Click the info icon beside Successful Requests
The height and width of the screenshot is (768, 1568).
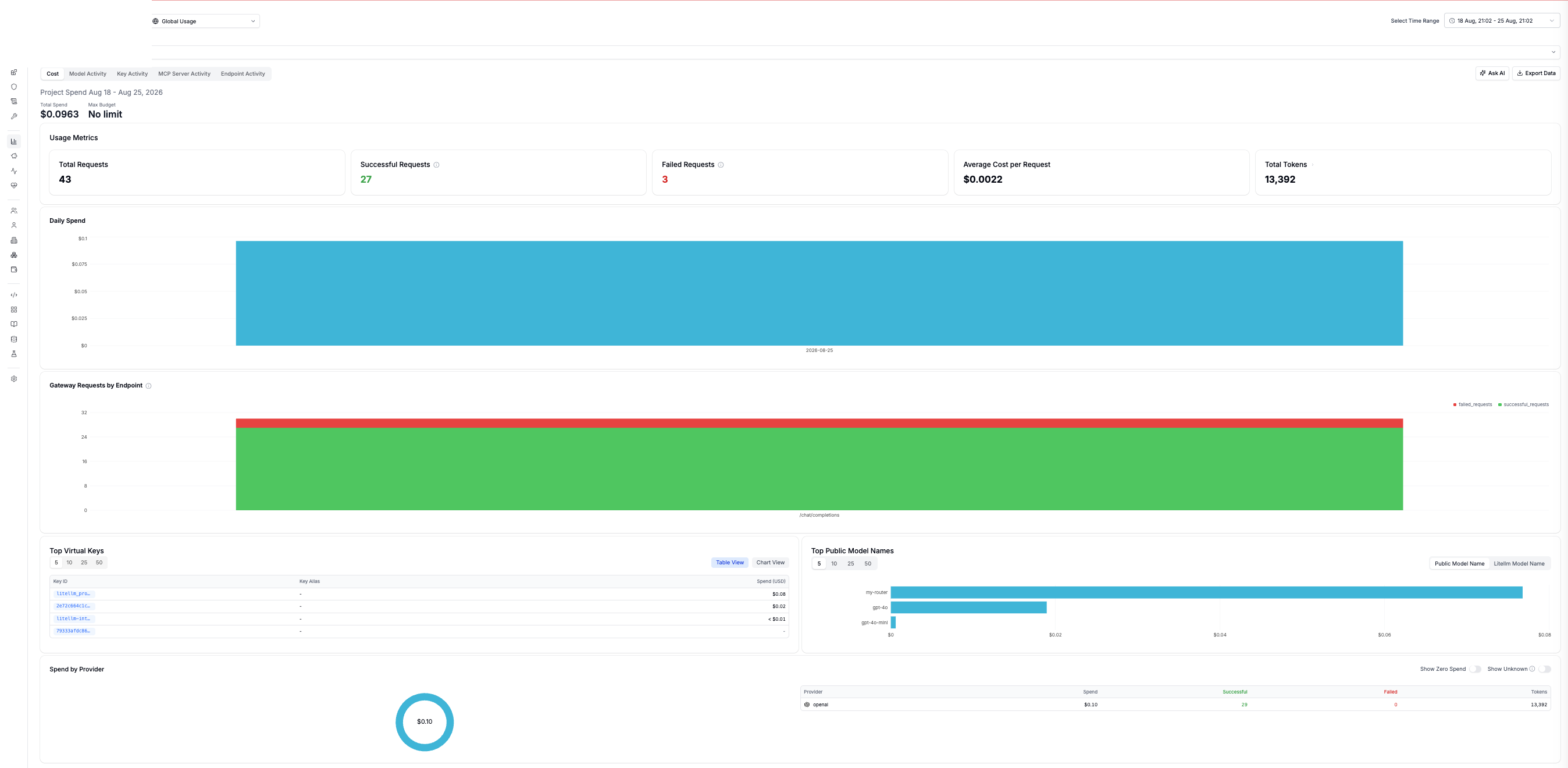pyautogui.click(x=436, y=165)
